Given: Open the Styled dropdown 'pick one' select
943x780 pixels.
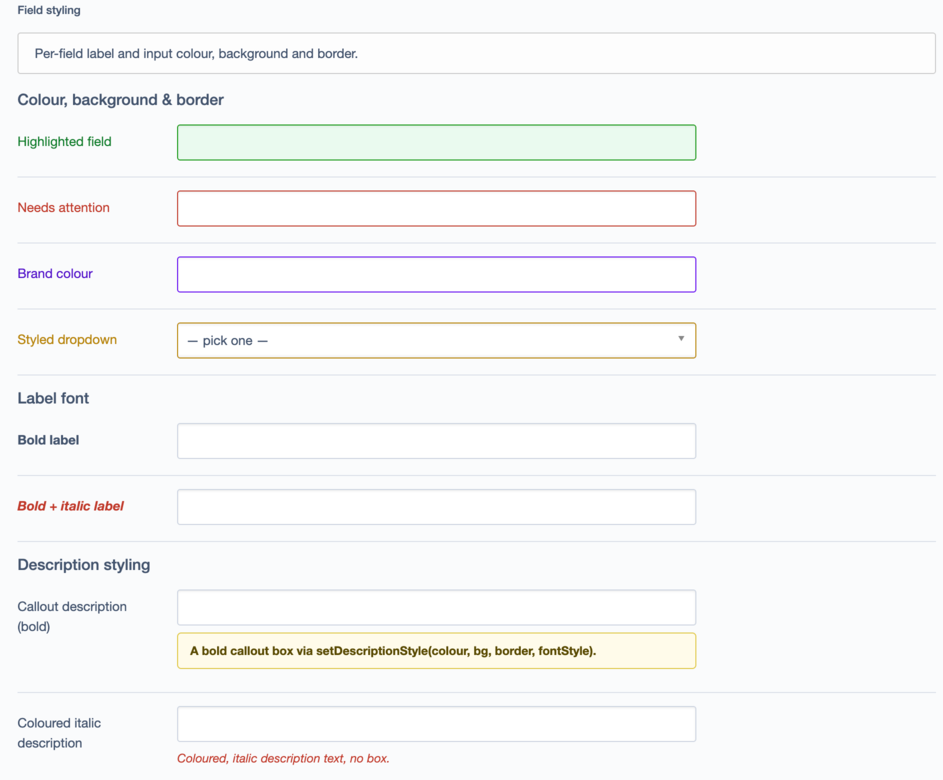Looking at the screenshot, I should click(437, 340).
